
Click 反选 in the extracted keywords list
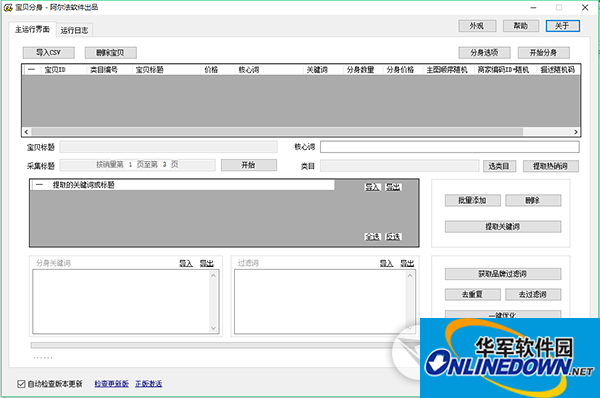coord(393,237)
